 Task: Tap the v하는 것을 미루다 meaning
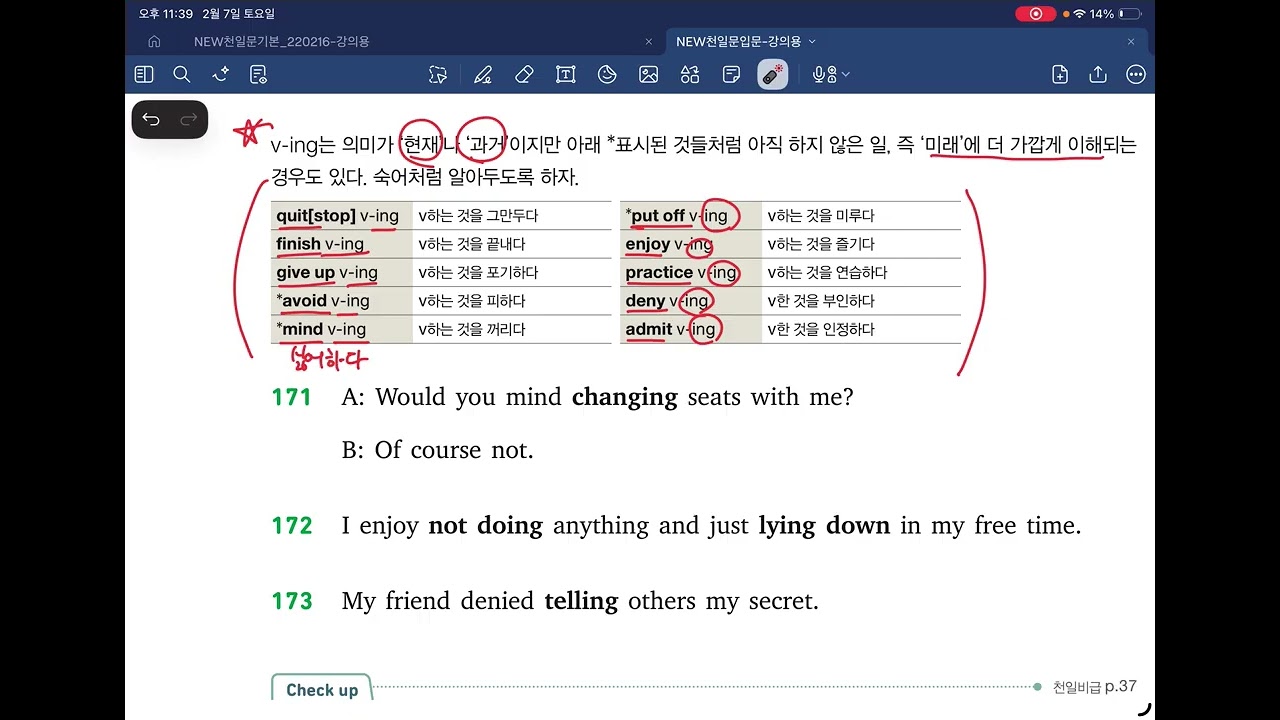tap(820, 216)
